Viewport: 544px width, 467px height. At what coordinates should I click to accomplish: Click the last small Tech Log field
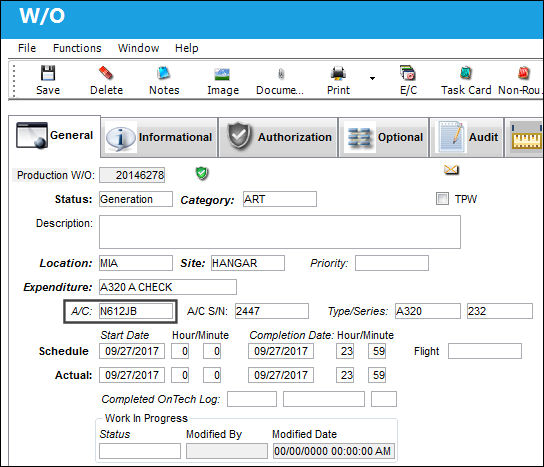pyautogui.click(x=384, y=399)
